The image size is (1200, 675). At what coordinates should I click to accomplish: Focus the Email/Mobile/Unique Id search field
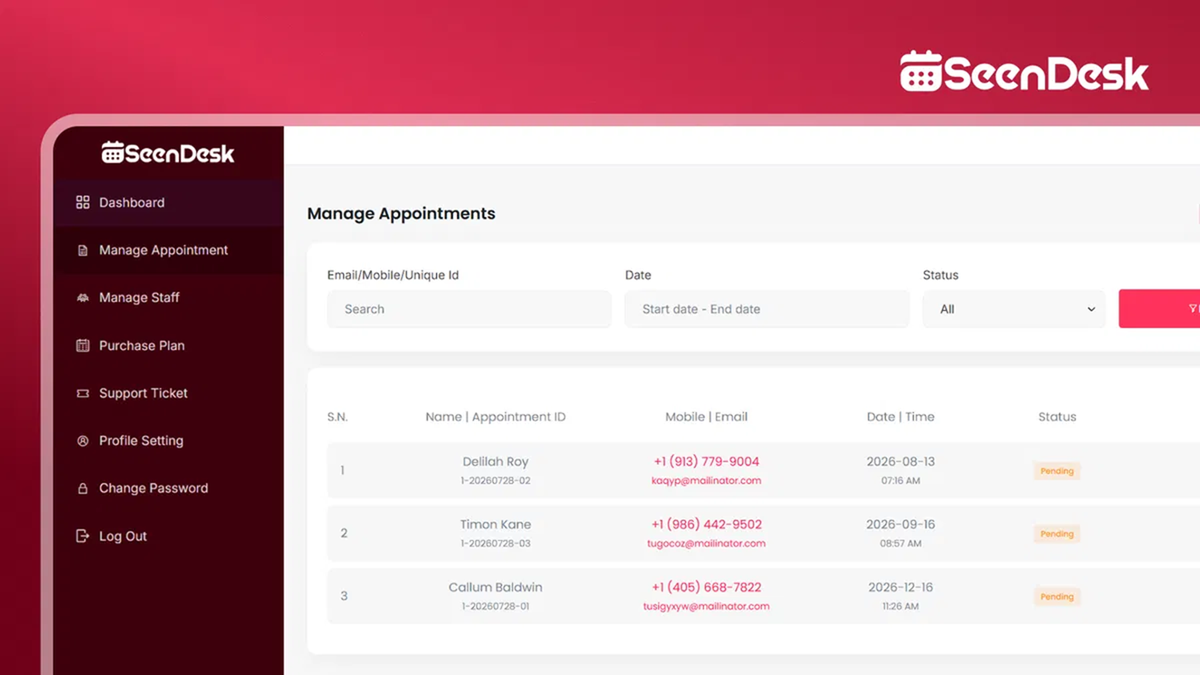(469, 309)
